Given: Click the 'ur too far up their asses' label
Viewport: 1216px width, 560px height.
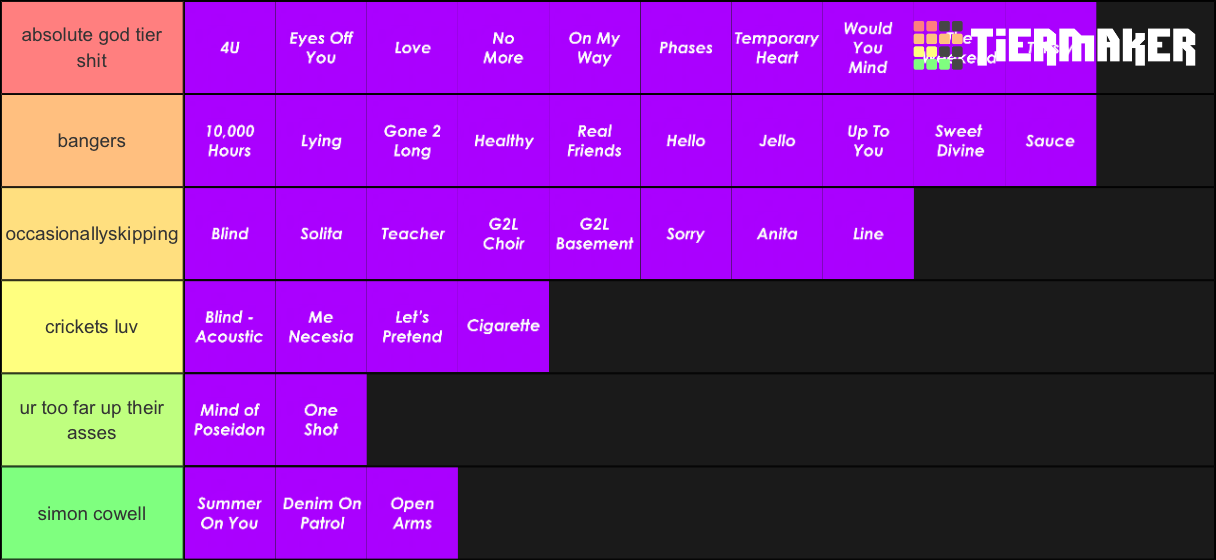Looking at the screenshot, I should coord(92,420).
